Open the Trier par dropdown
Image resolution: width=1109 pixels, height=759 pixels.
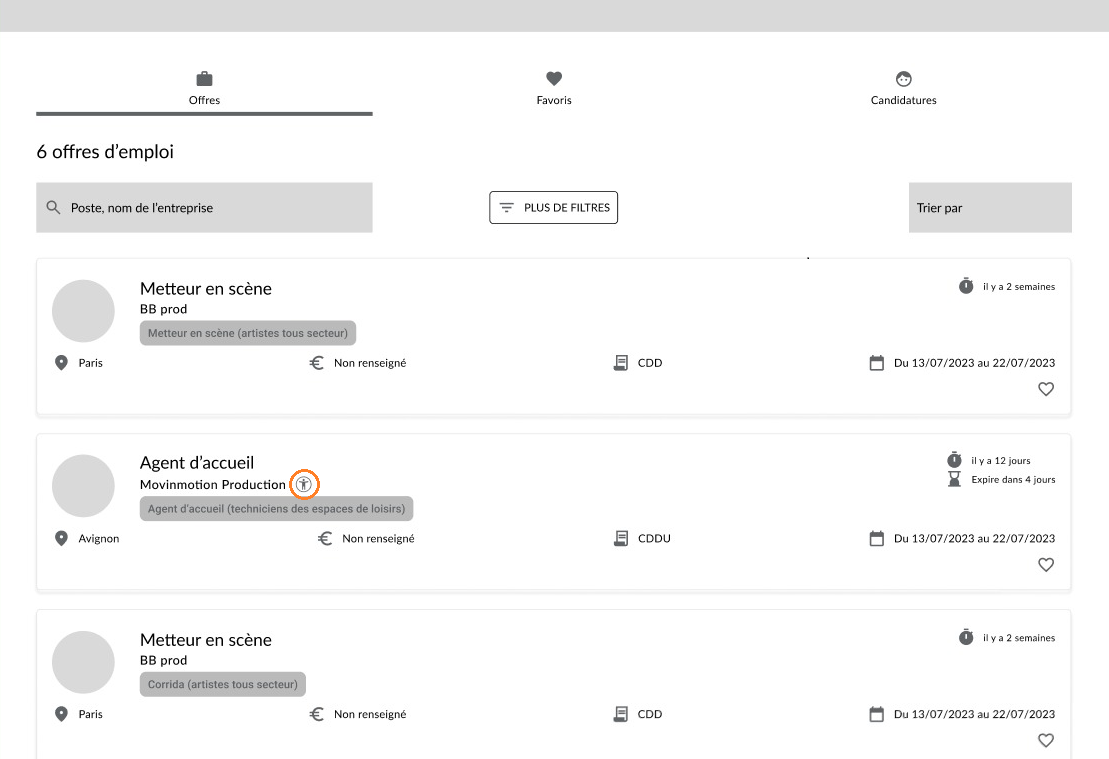tap(990, 207)
